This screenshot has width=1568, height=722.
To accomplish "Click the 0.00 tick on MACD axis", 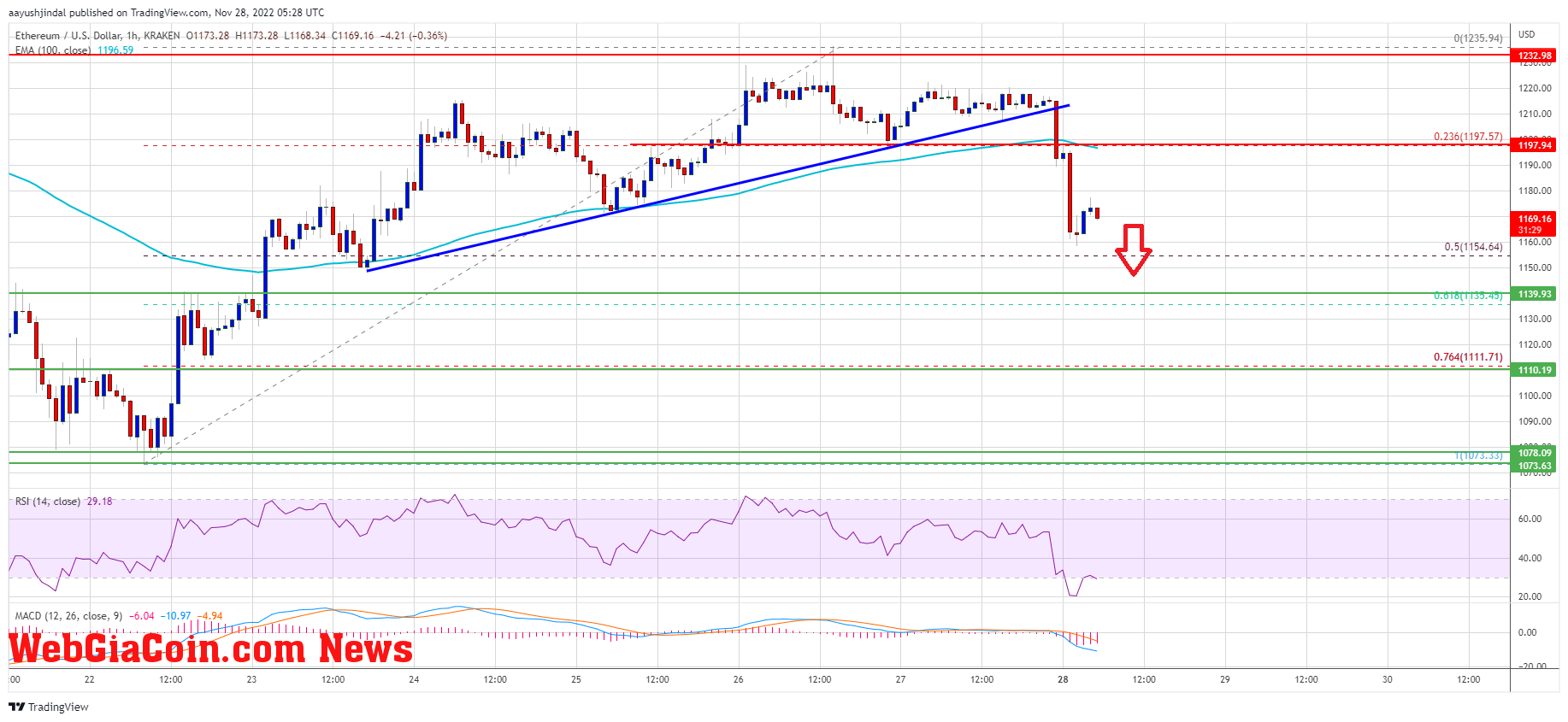I will pyautogui.click(x=1527, y=632).
